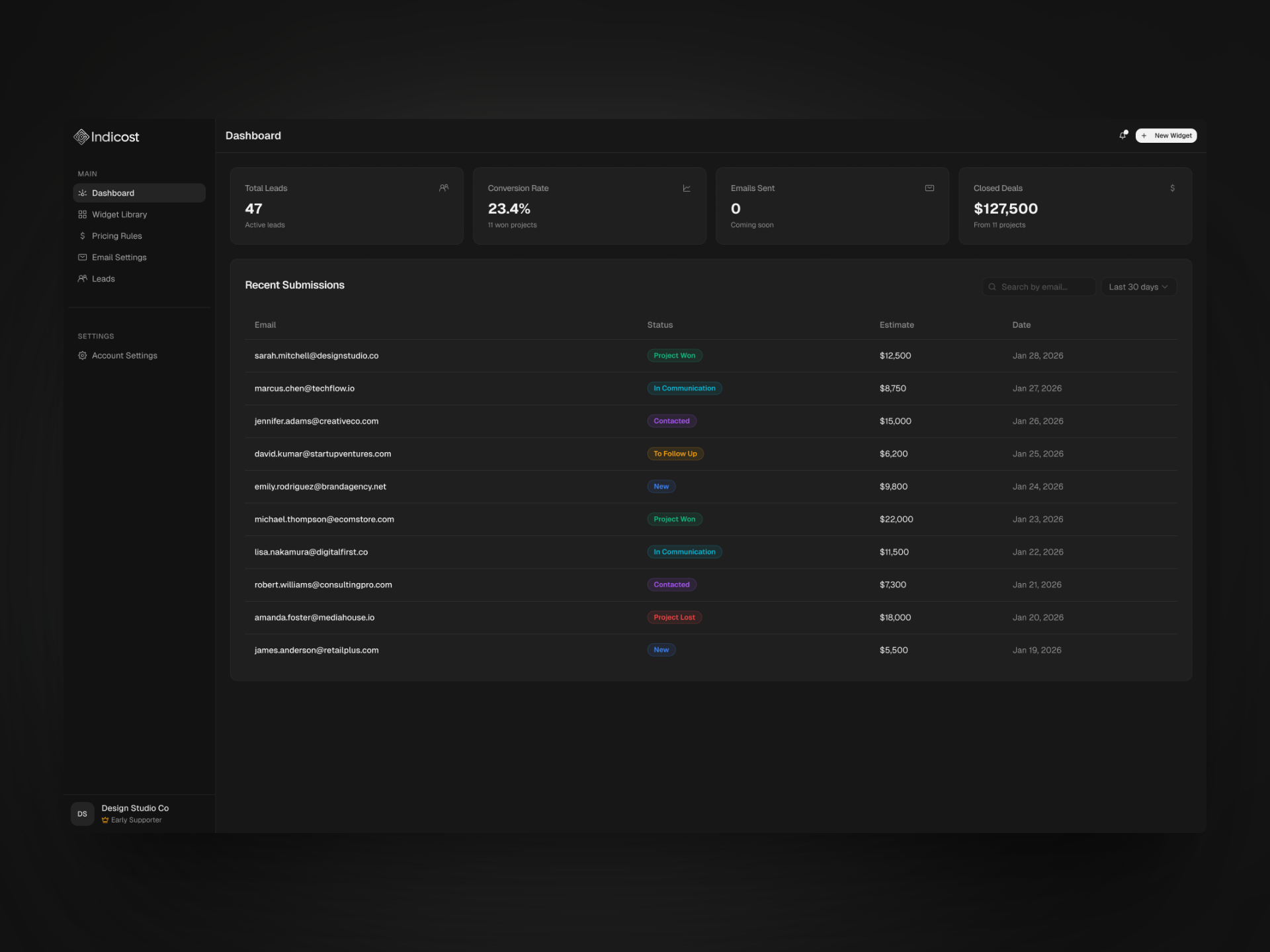Expand the DS profile menu at bottom
Viewport: 1270px width, 952px height.
tap(82, 814)
